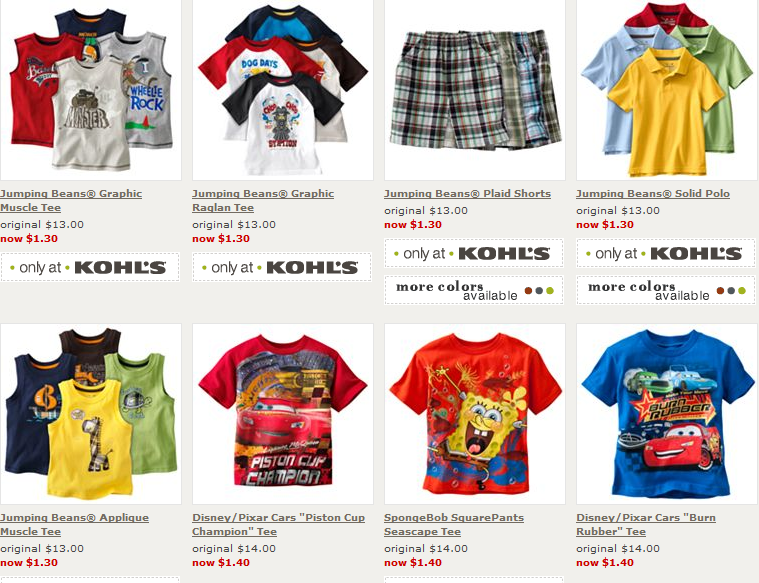Open the Graphic Raglan Tee product image
This screenshot has height=583, width=759.
[283, 90]
